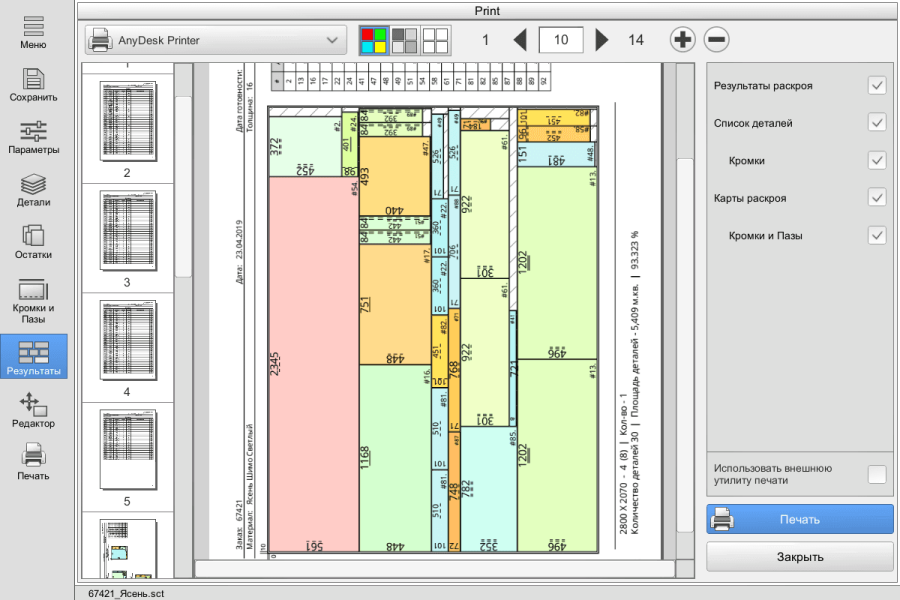Click the file name 67421_Ясень.sct
Screen dimensions: 900x600
[126, 593]
